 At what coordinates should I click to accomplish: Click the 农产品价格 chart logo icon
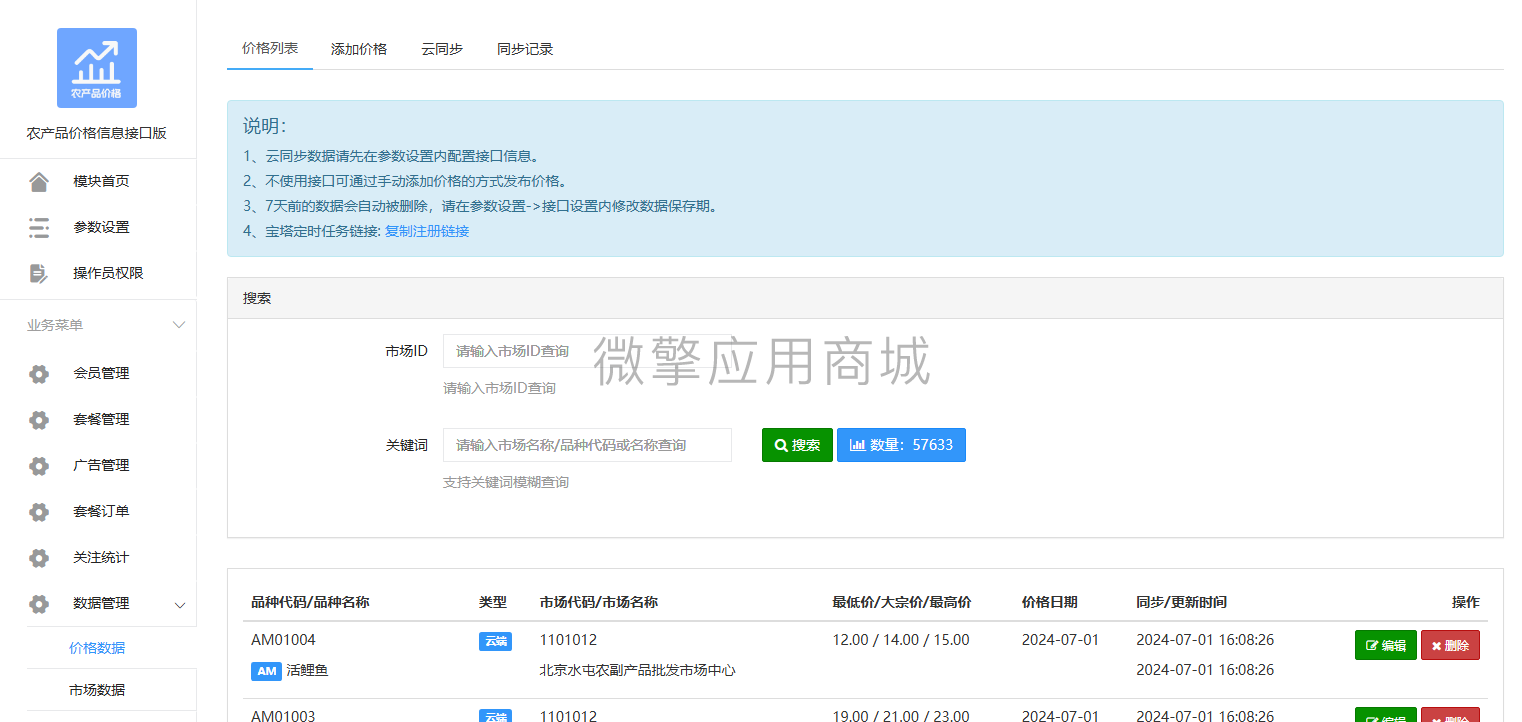97,68
